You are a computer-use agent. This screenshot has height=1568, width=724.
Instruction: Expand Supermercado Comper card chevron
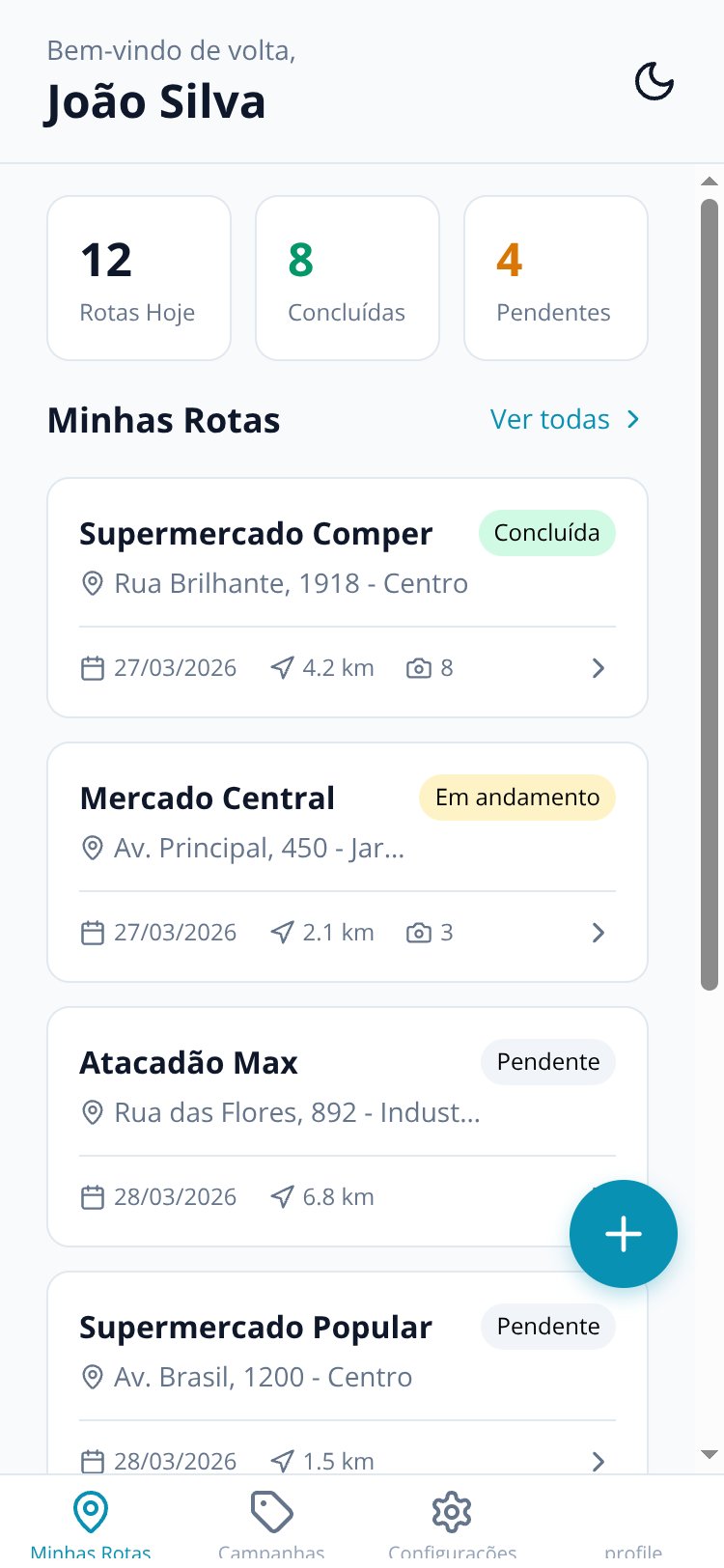tap(599, 668)
